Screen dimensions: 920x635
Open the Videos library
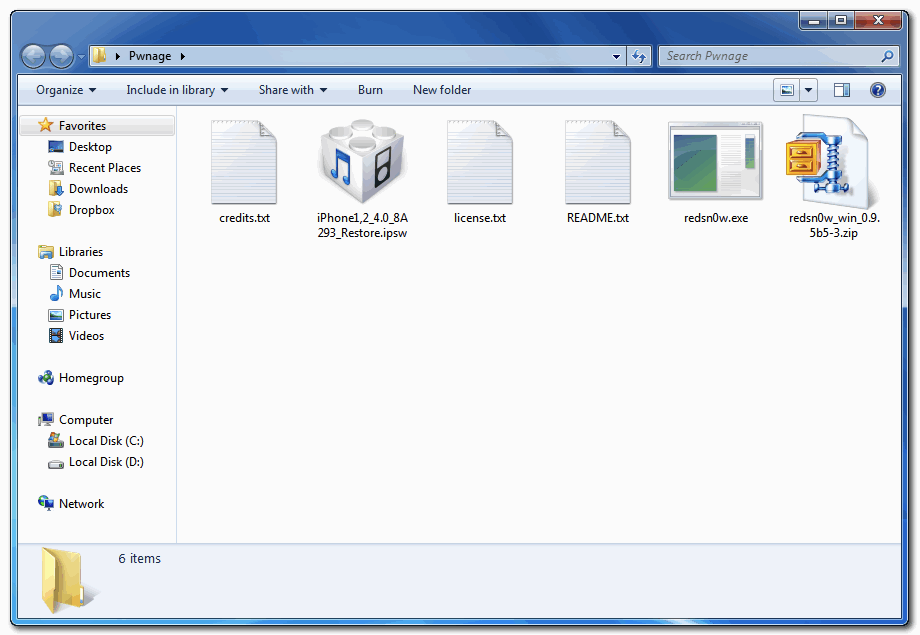coord(76,336)
